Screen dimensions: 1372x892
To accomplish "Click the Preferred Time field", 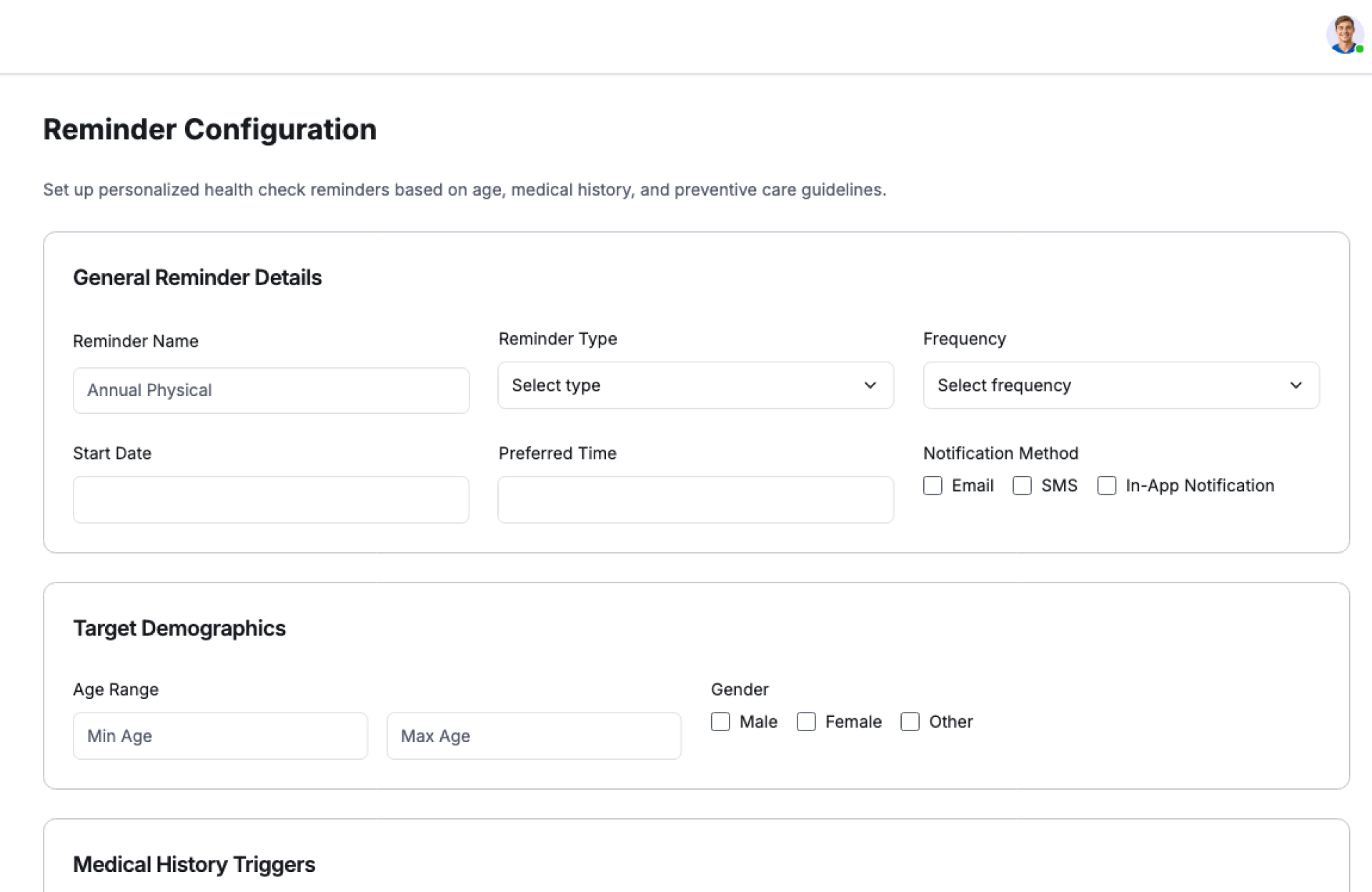I will pos(695,500).
